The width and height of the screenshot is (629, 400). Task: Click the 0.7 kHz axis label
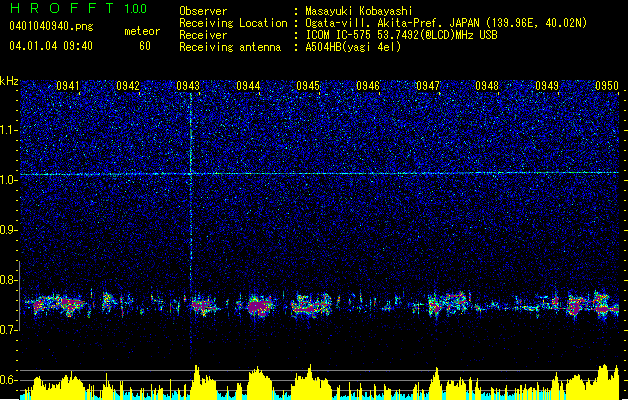[x=8, y=329]
